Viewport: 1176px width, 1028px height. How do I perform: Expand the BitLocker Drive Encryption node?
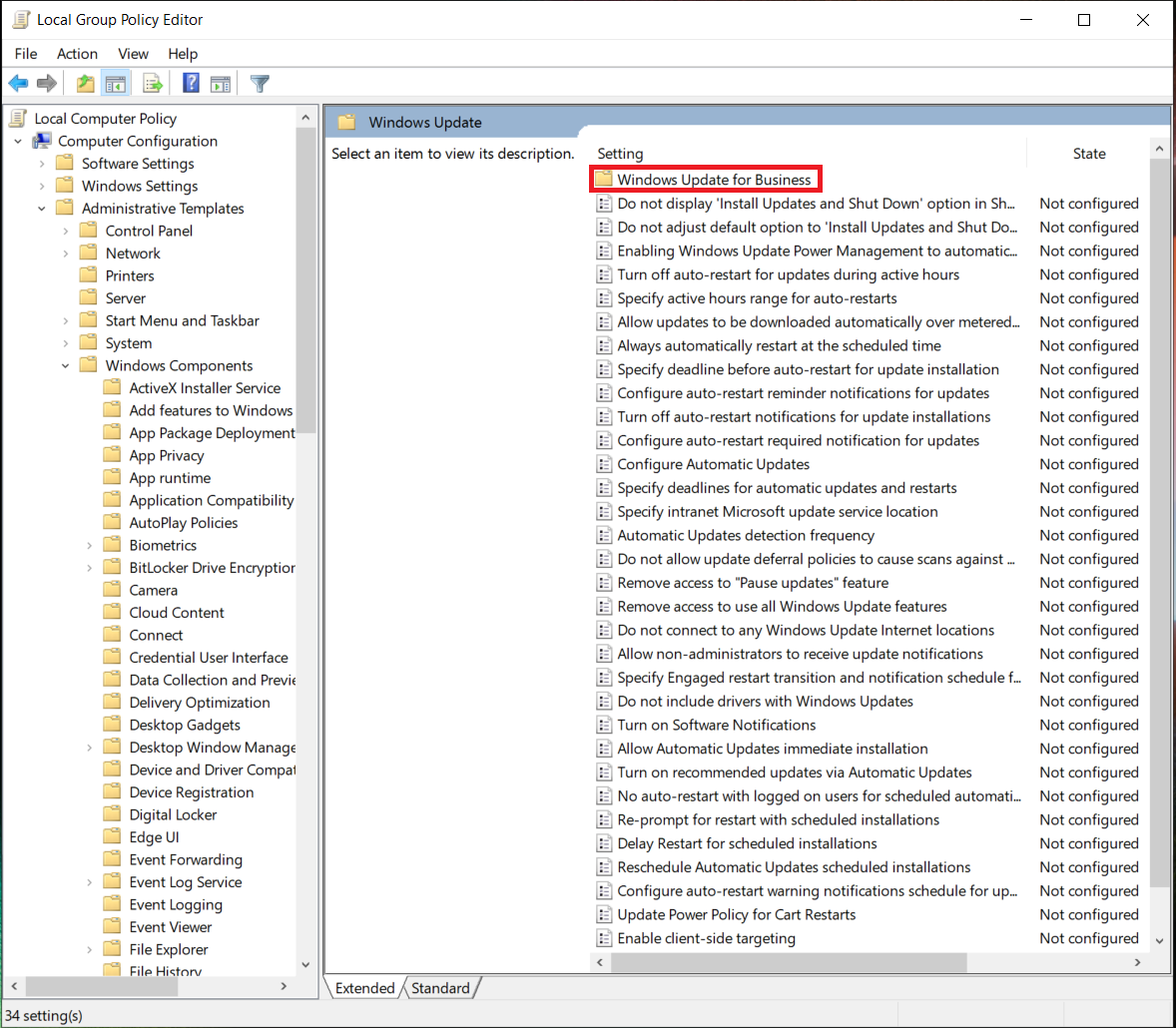pos(89,567)
